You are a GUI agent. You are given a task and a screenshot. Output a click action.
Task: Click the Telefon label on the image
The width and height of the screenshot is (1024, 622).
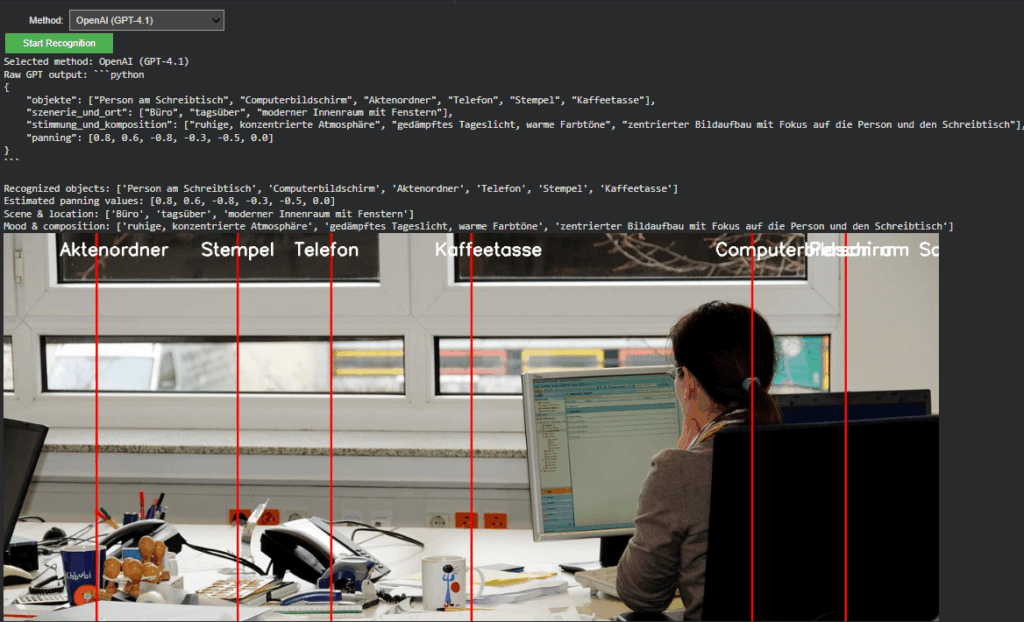(326, 250)
